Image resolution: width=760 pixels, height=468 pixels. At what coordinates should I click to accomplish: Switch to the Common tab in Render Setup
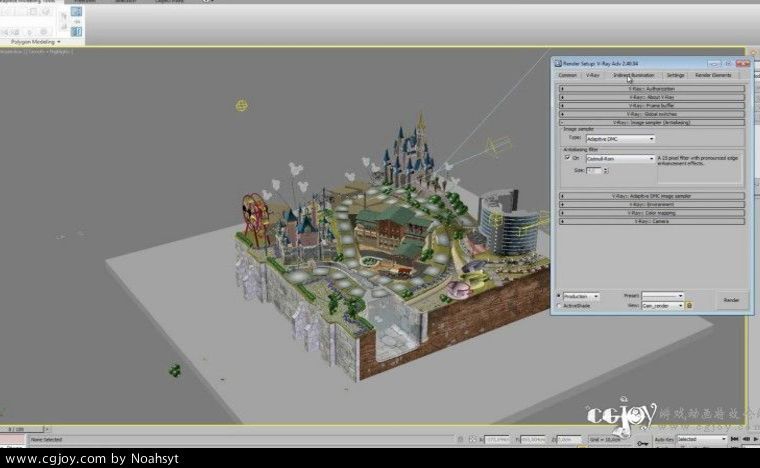[x=567, y=75]
